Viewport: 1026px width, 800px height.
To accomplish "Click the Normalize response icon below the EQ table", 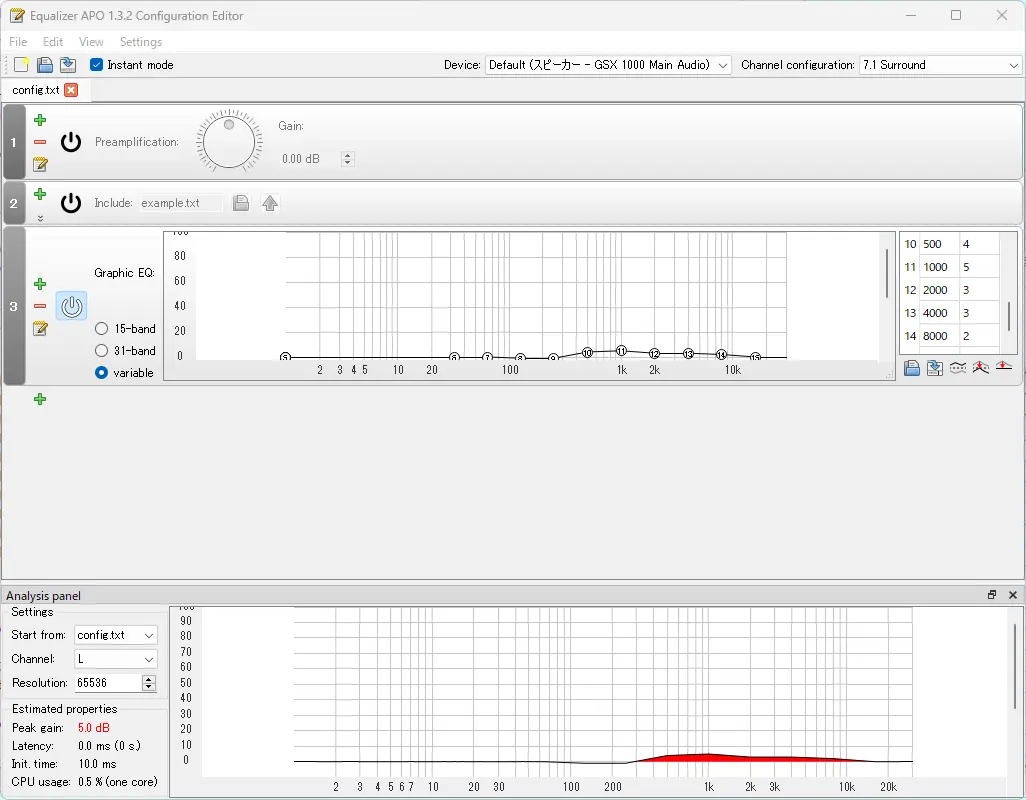I will coord(981,368).
